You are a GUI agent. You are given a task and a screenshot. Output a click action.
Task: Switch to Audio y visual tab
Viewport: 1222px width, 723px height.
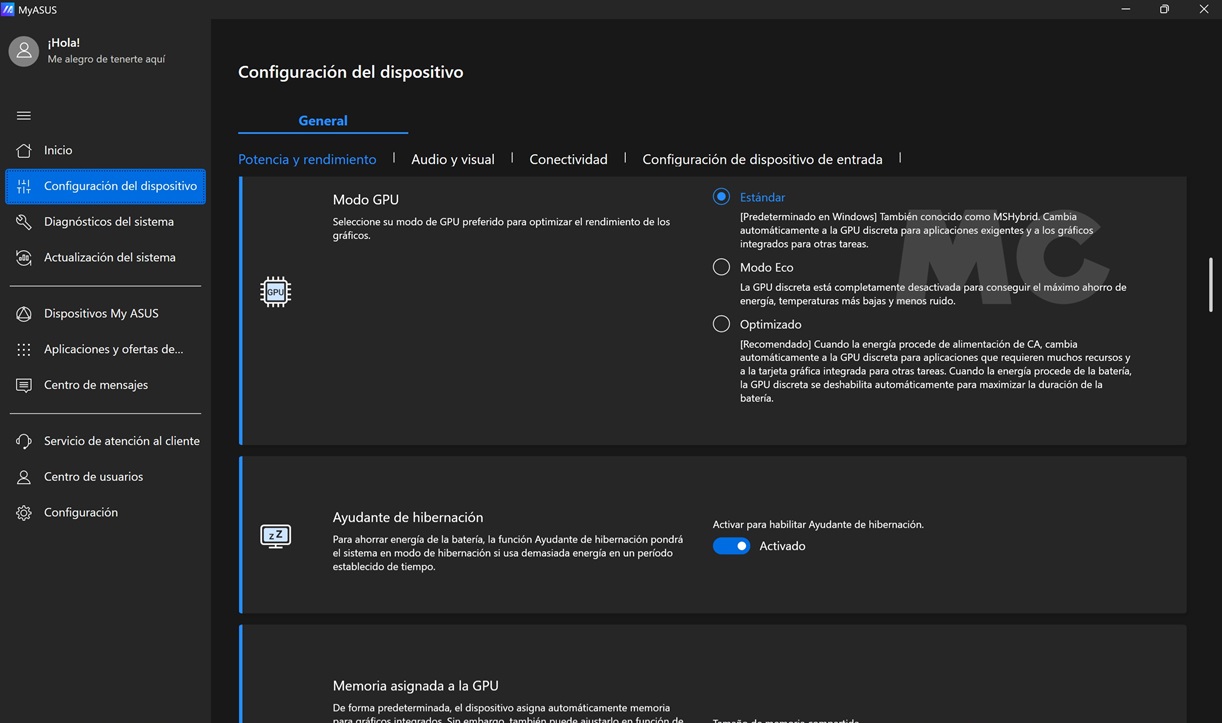pos(452,159)
